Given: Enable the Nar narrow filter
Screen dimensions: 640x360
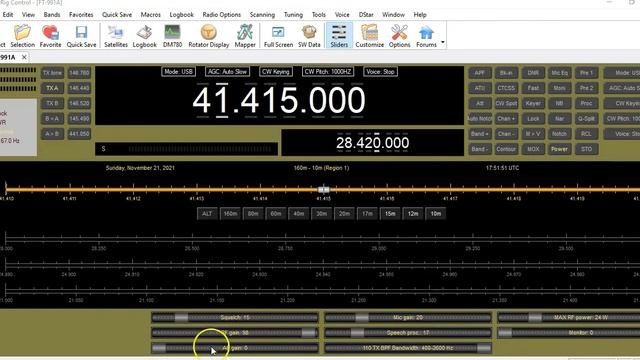Looking at the screenshot, I should tap(560, 119).
